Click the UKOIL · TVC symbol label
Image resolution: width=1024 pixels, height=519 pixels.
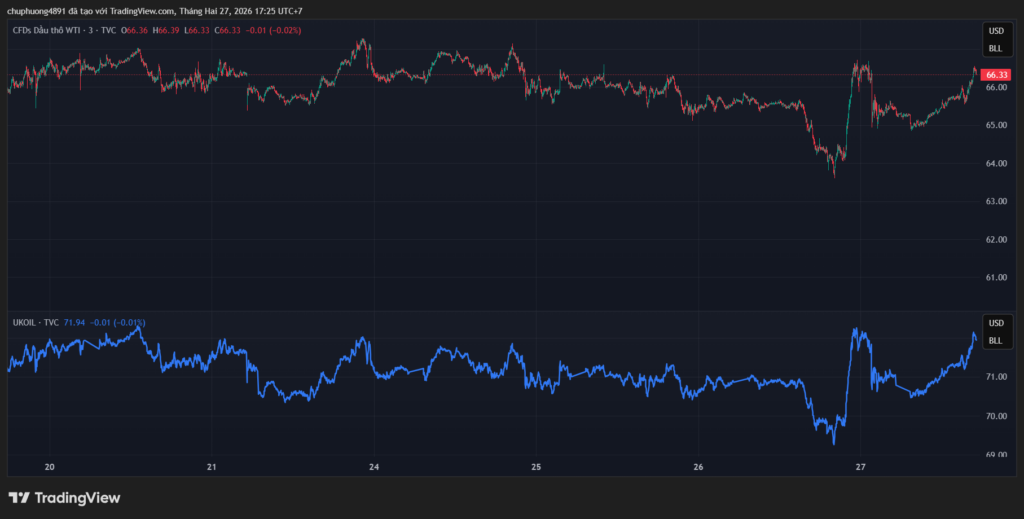(x=35, y=322)
